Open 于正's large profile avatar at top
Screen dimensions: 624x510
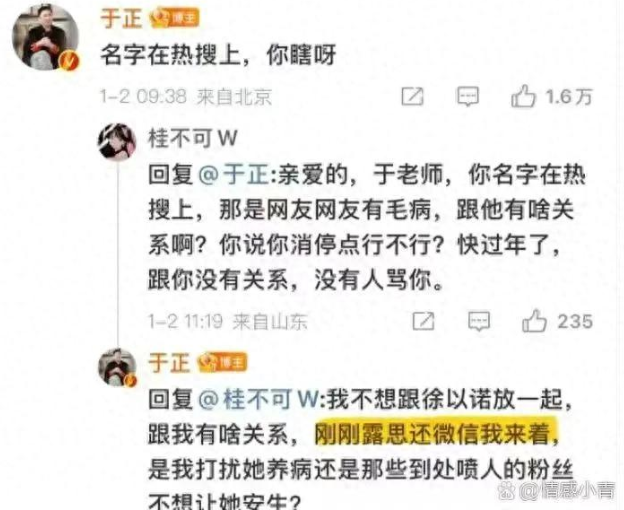coord(45,38)
